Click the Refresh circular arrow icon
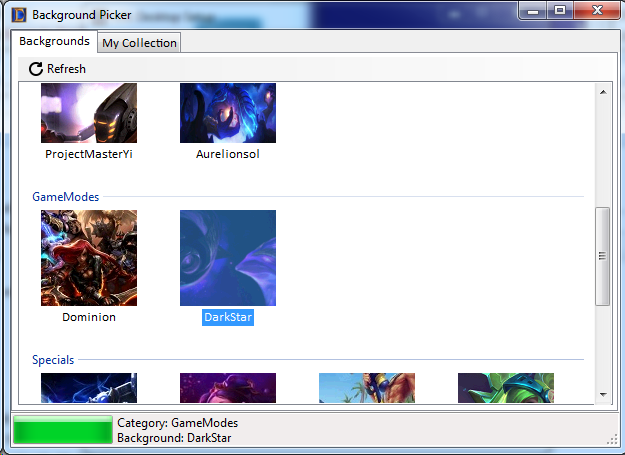Image resolution: width=625 pixels, height=455 pixels. tap(36, 69)
